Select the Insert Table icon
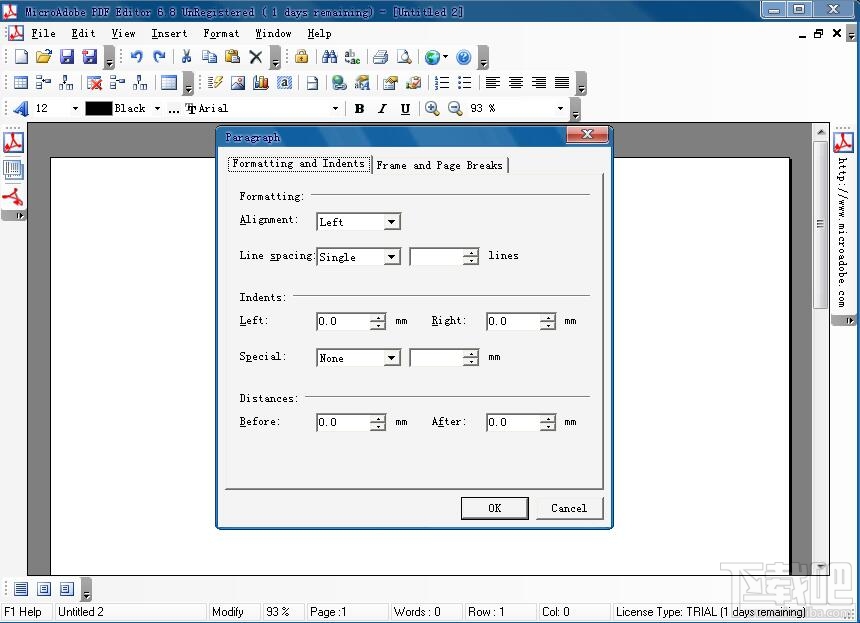860x623 pixels. pos(20,81)
